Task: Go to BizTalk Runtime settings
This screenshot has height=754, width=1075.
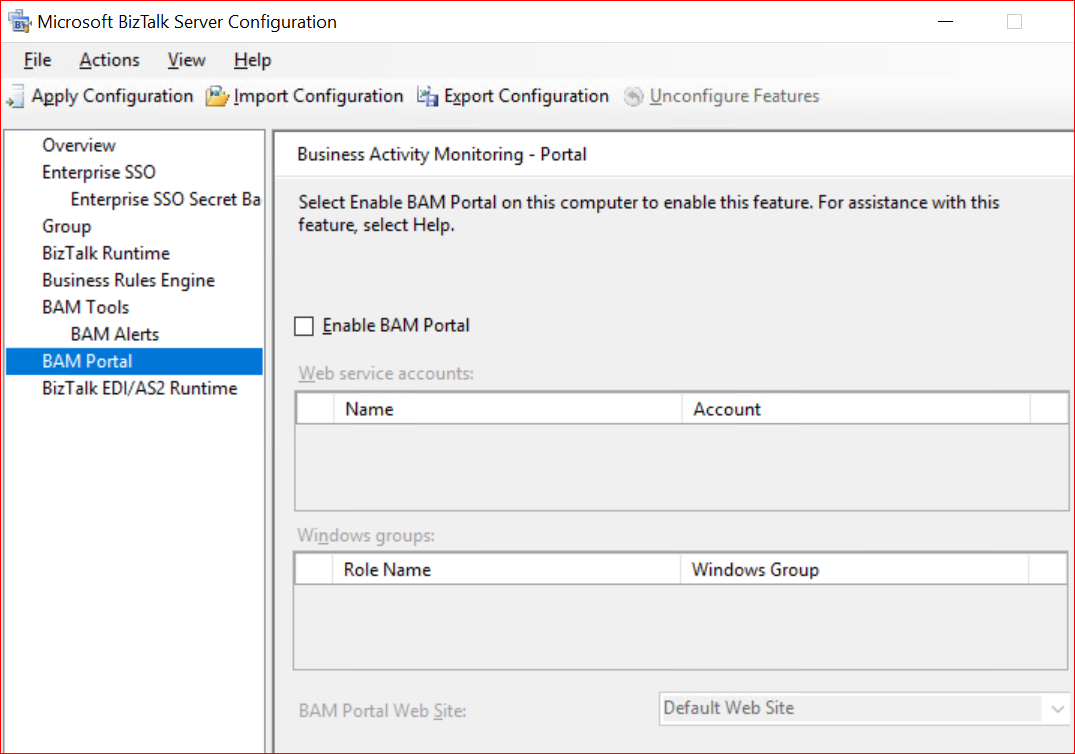Action: (x=106, y=254)
